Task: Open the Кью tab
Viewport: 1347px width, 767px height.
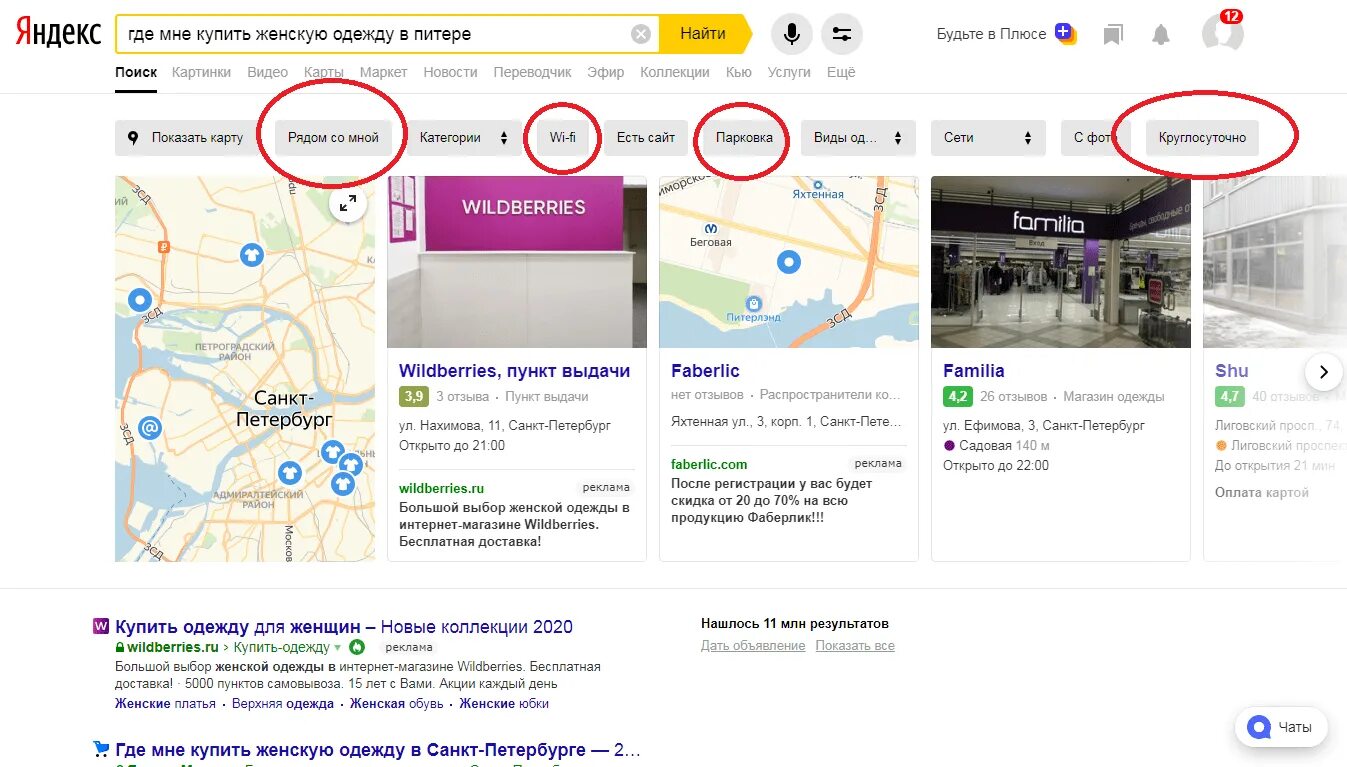Action: 739,72
